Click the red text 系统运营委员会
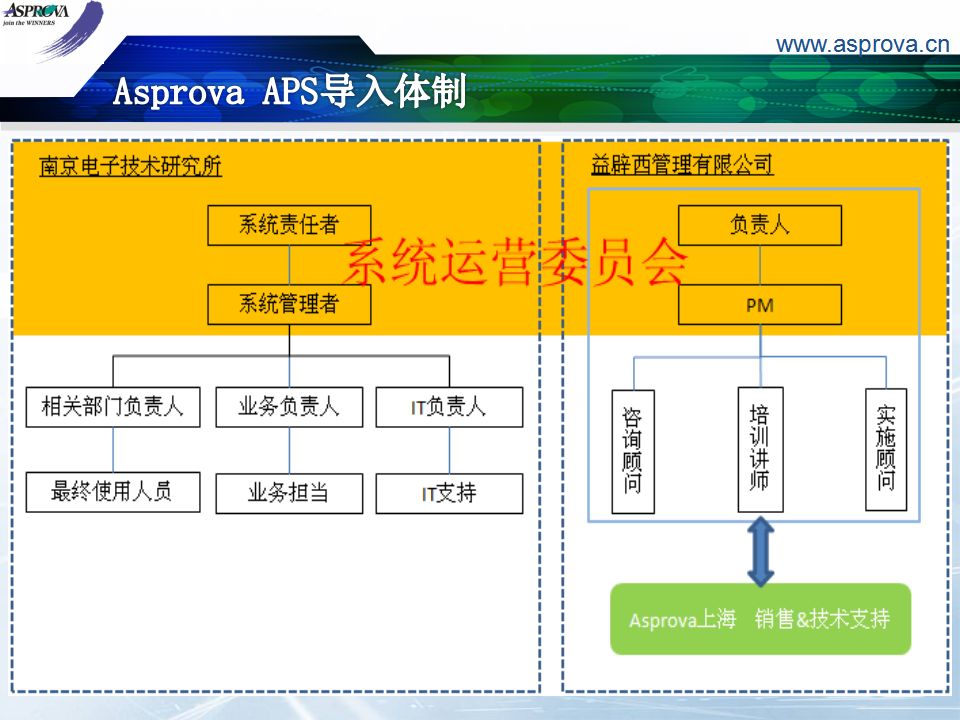The width and height of the screenshot is (960, 720). point(516,261)
